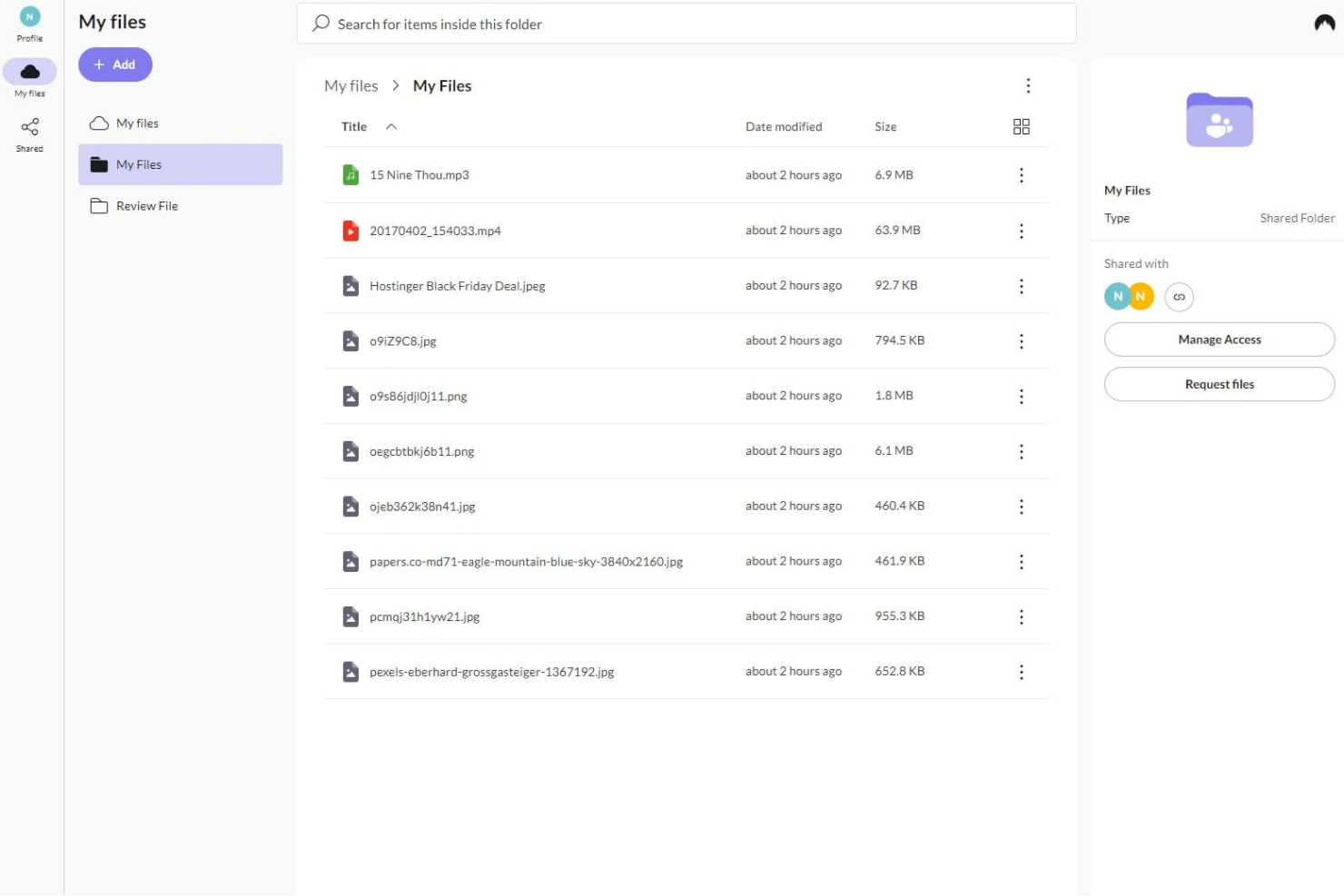Screen dimensions: 1344x896
Task: Open folder options three-dot menu beside breadcrumb
Action: (x=1028, y=86)
